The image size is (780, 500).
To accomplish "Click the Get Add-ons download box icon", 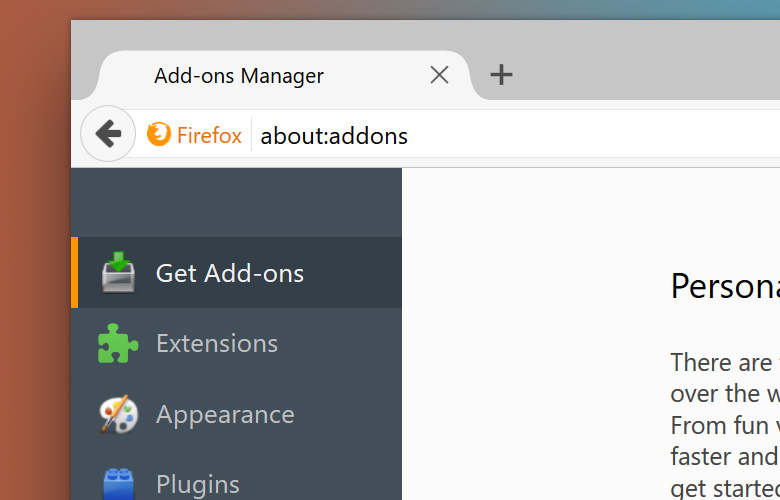I will tap(119, 273).
